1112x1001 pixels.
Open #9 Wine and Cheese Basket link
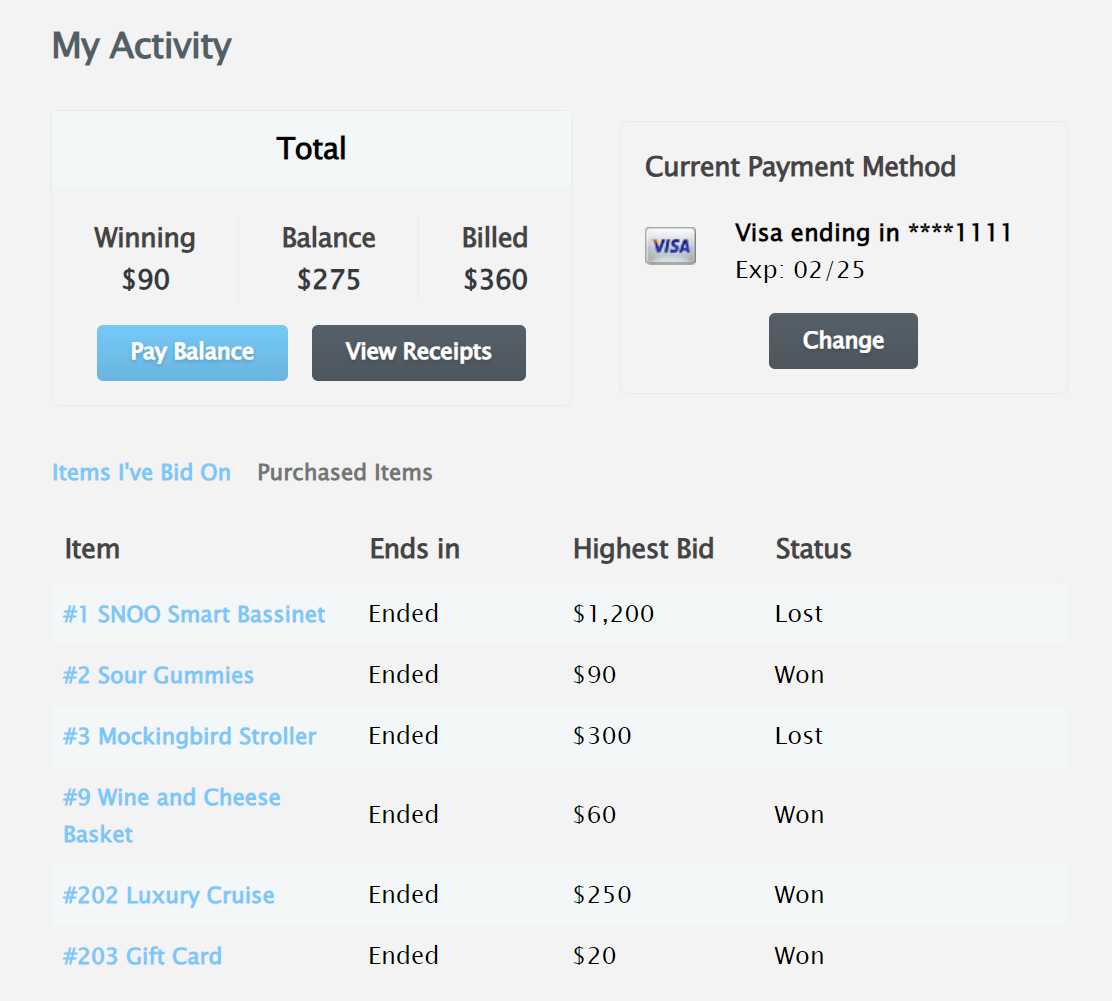(172, 816)
